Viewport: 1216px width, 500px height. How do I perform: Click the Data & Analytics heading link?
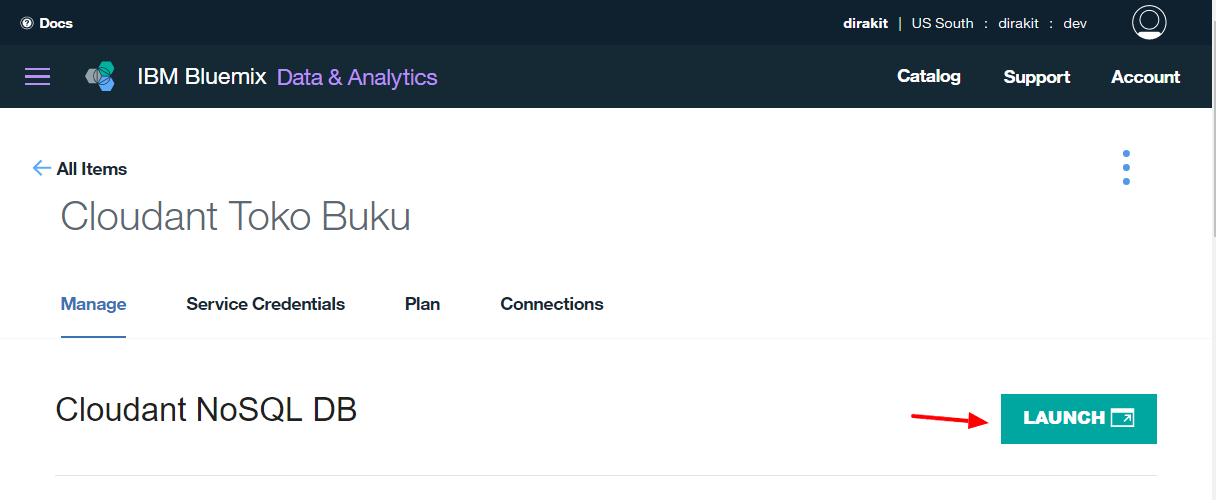point(357,77)
